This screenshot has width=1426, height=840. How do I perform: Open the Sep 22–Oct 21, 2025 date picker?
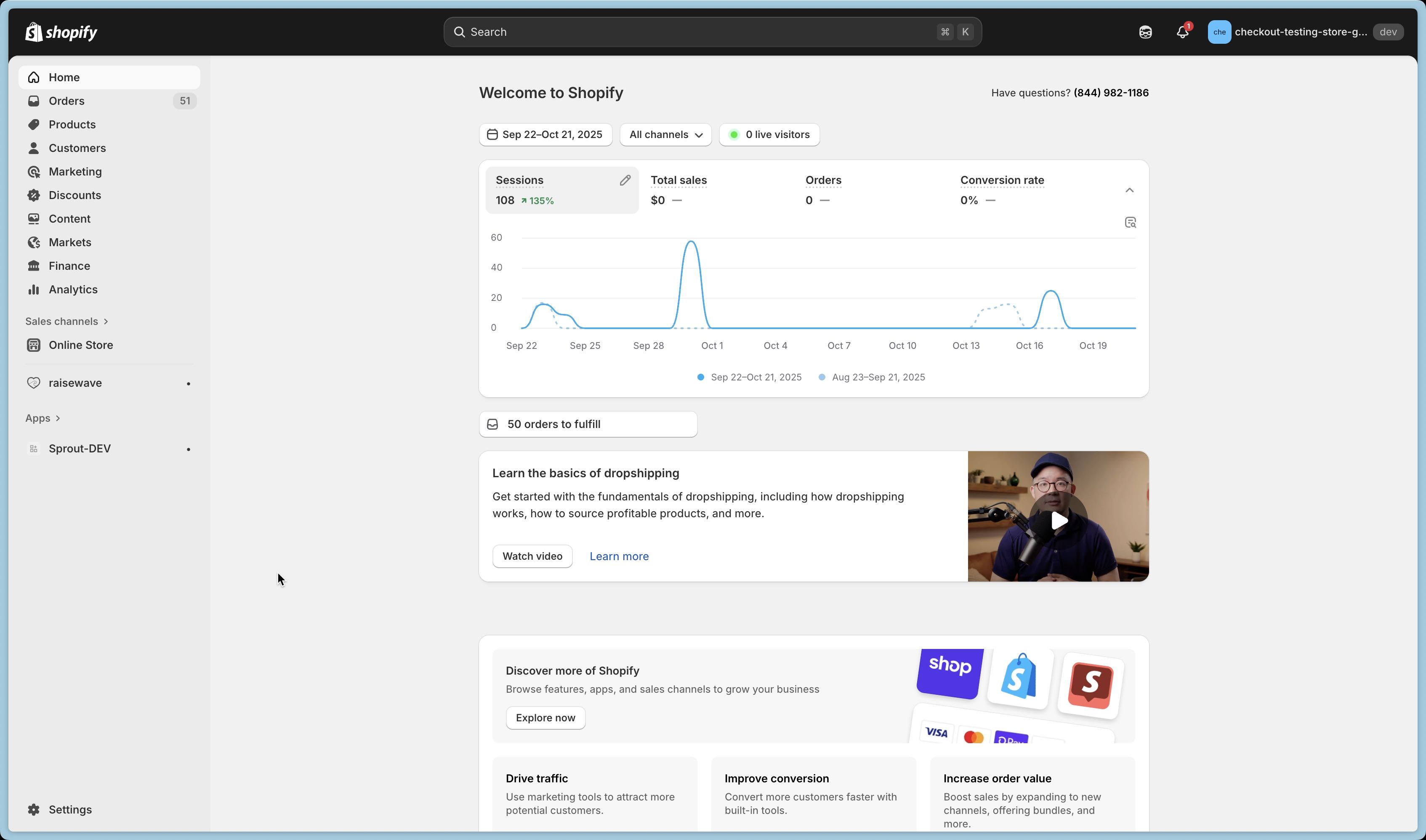tap(545, 135)
